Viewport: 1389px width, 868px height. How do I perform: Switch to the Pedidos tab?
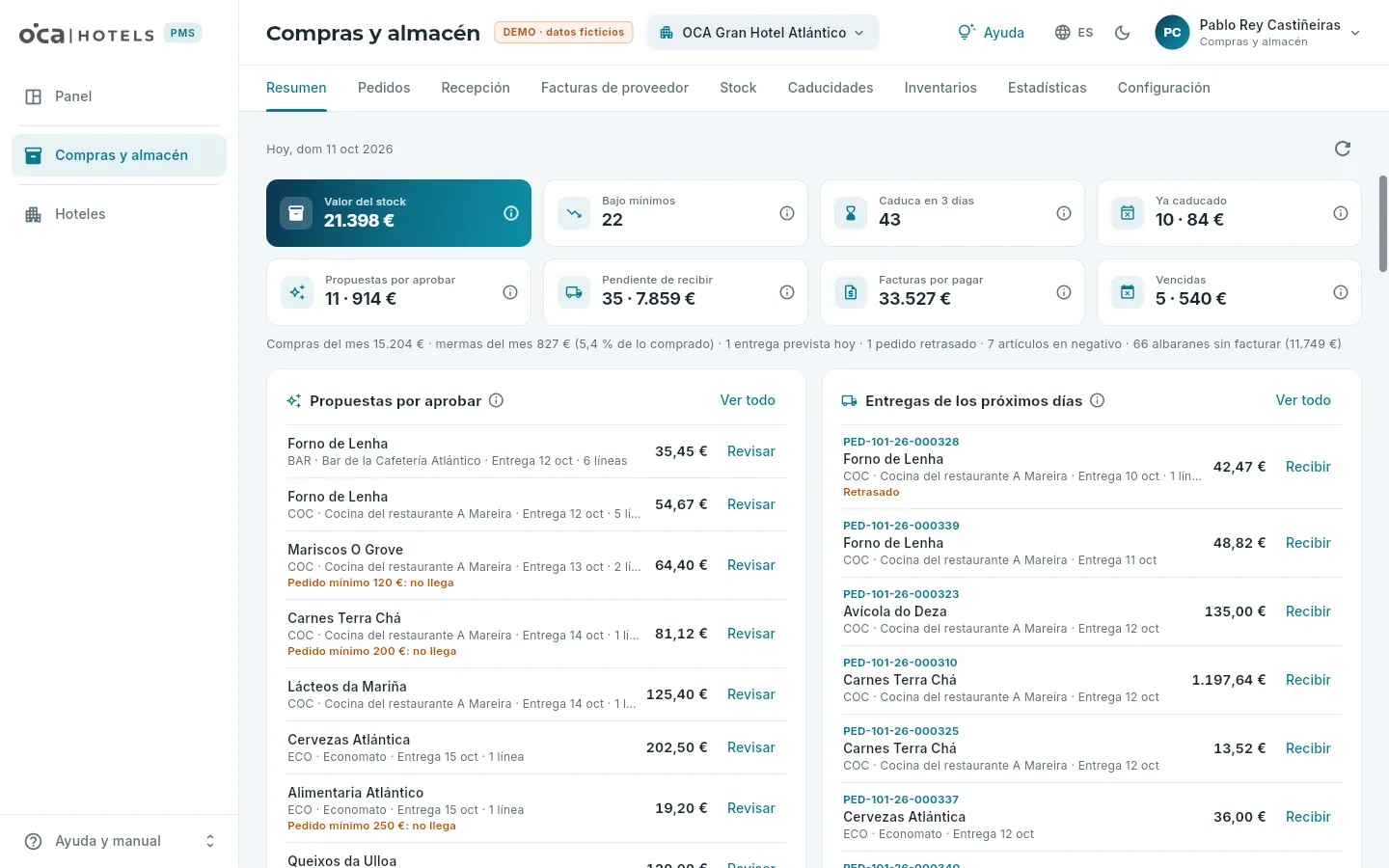384,88
